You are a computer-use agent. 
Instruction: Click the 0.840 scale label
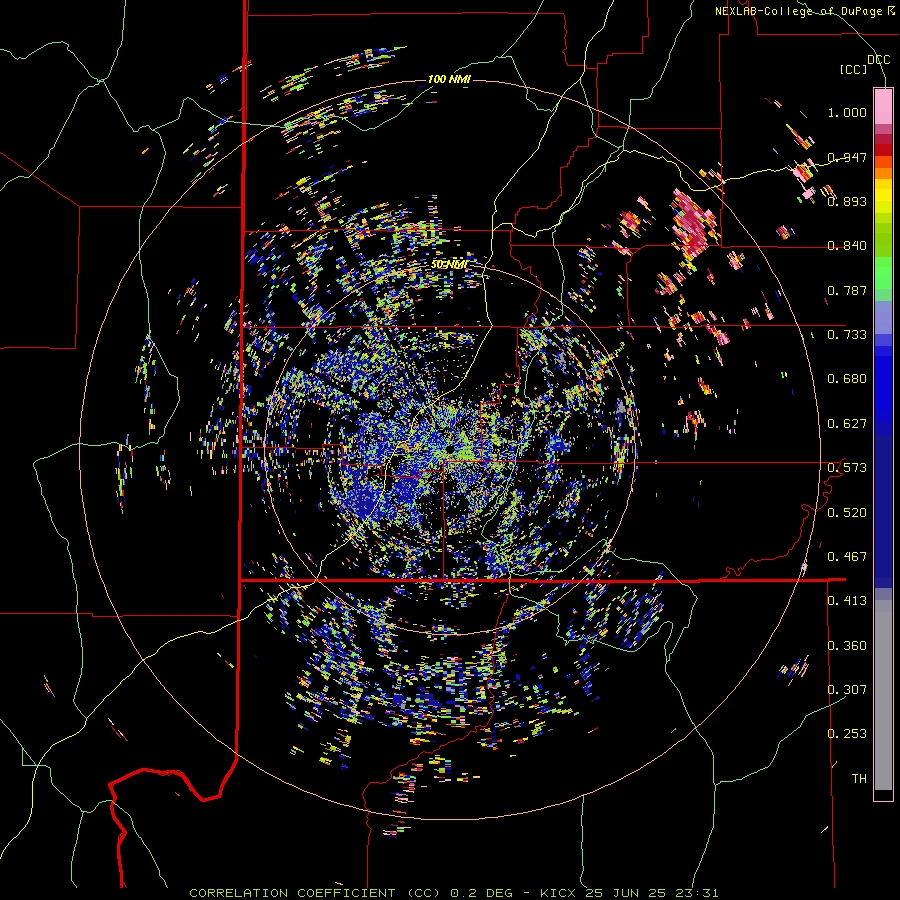point(847,246)
